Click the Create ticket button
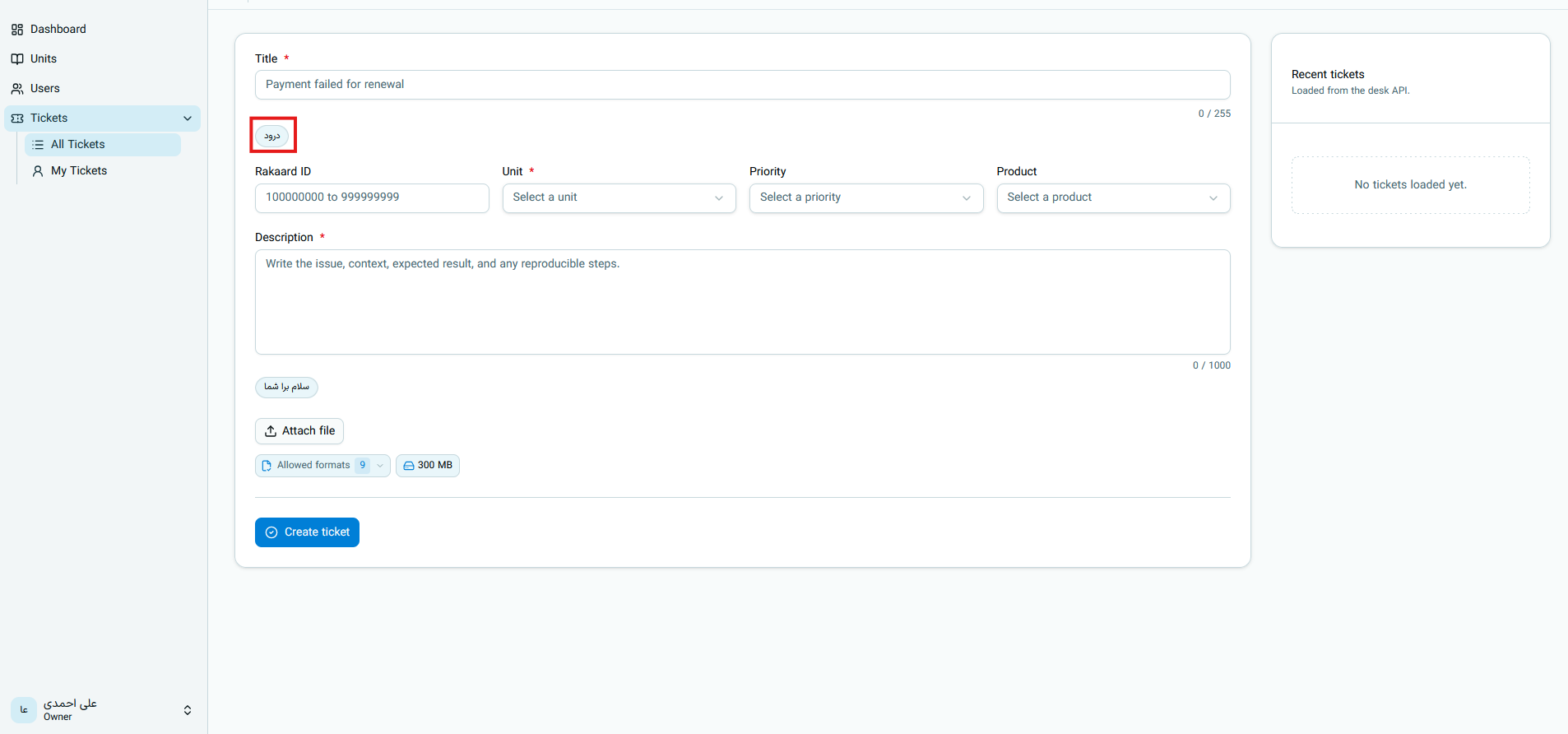The image size is (1568, 734). 307,532
